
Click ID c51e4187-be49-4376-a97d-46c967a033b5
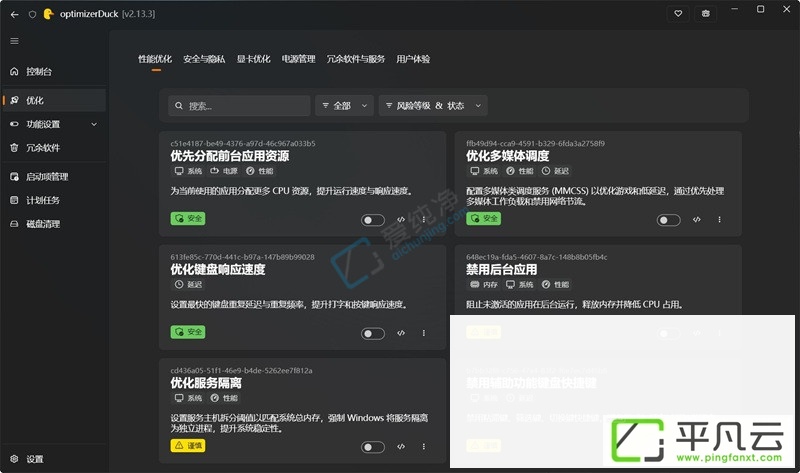click(x=243, y=143)
